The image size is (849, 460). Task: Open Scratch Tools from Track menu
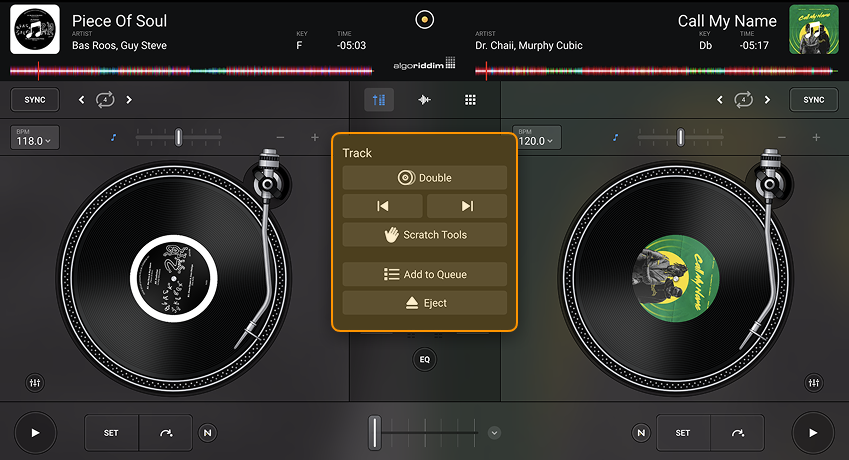424,235
